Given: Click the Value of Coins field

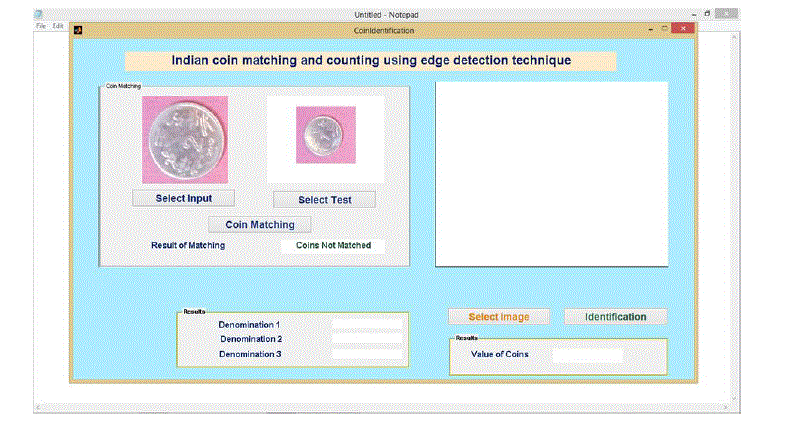Looking at the screenshot, I should (586, 354).
